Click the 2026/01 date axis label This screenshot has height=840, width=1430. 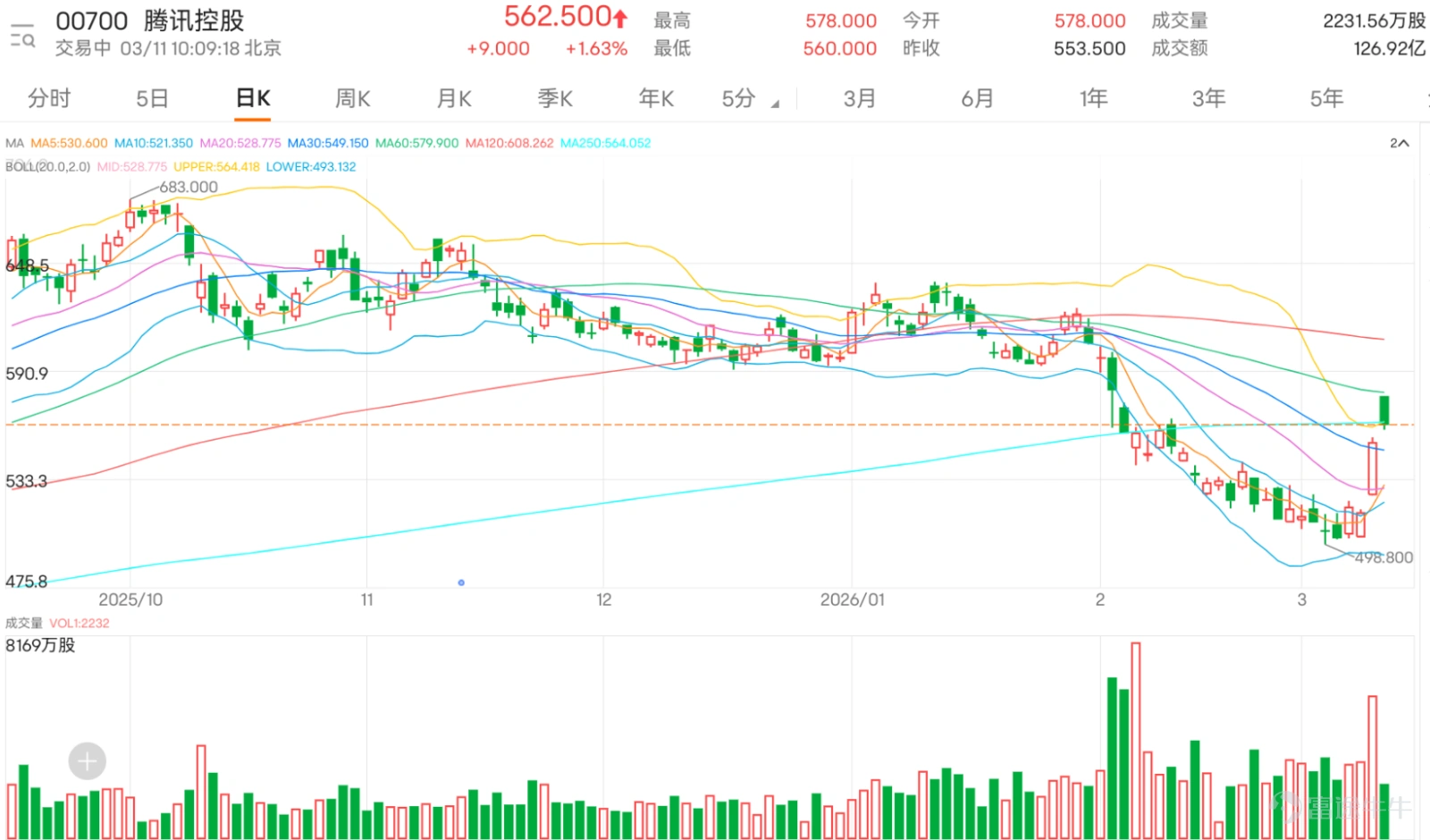click(x=853, y=600)
